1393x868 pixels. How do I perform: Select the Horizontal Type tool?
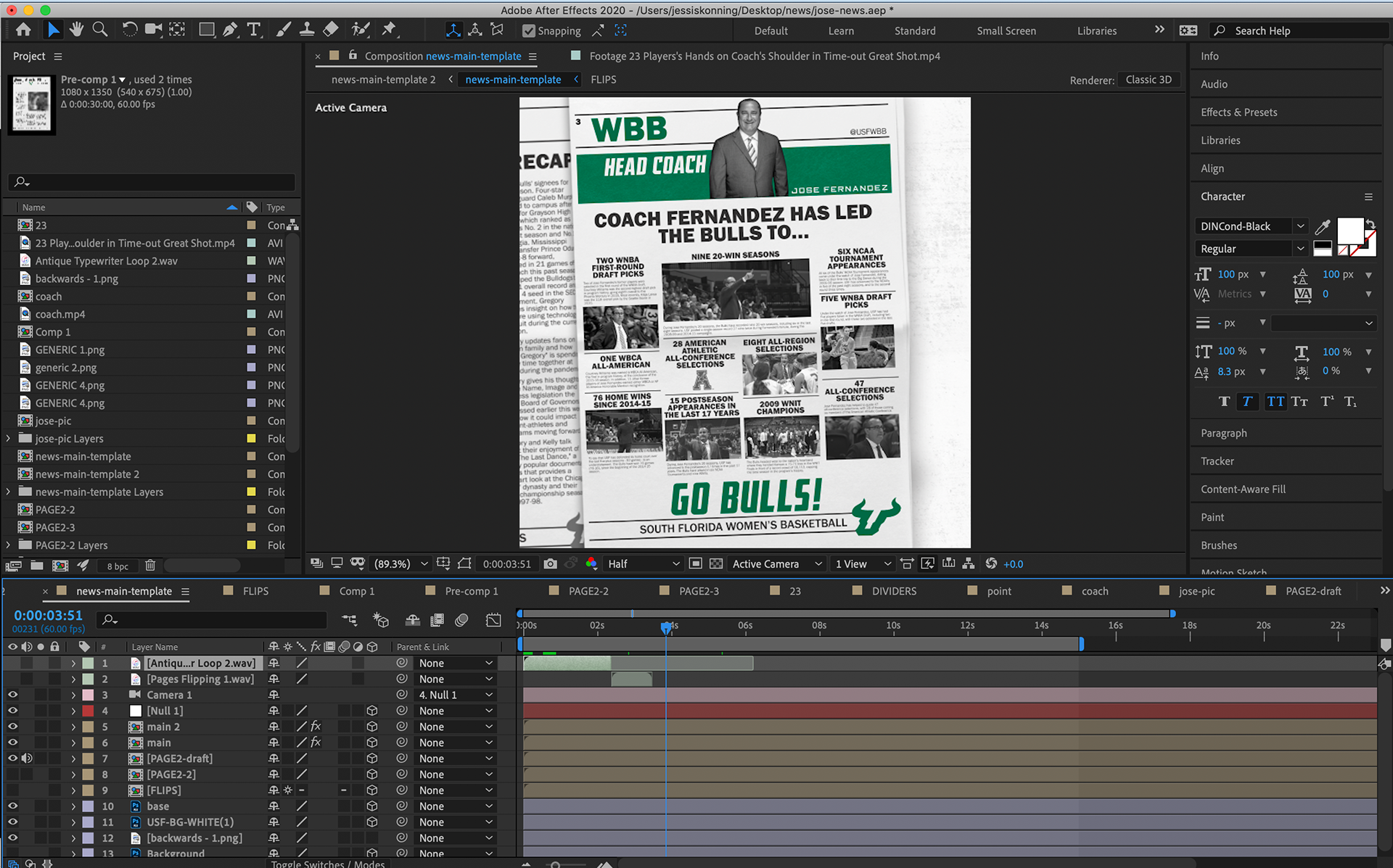253,30
